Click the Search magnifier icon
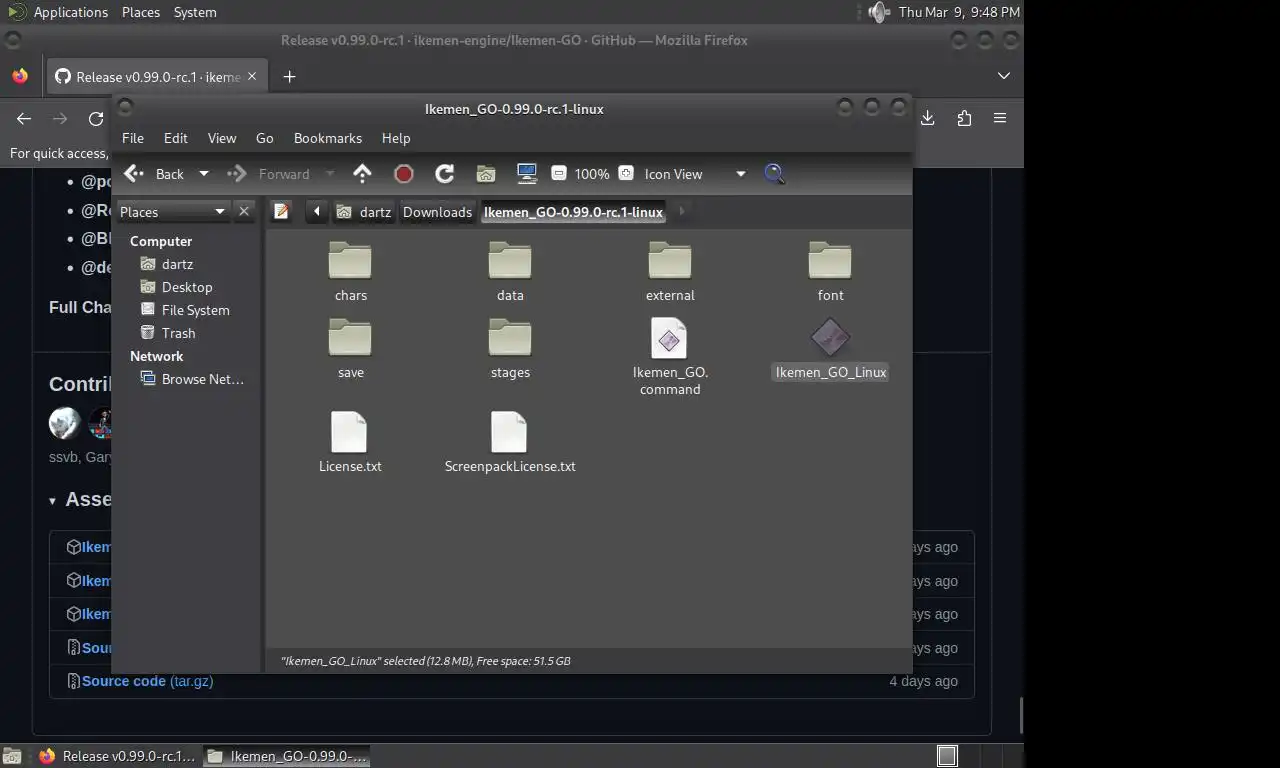Viewport: 1280px width, 768px height. coord(774,174)
